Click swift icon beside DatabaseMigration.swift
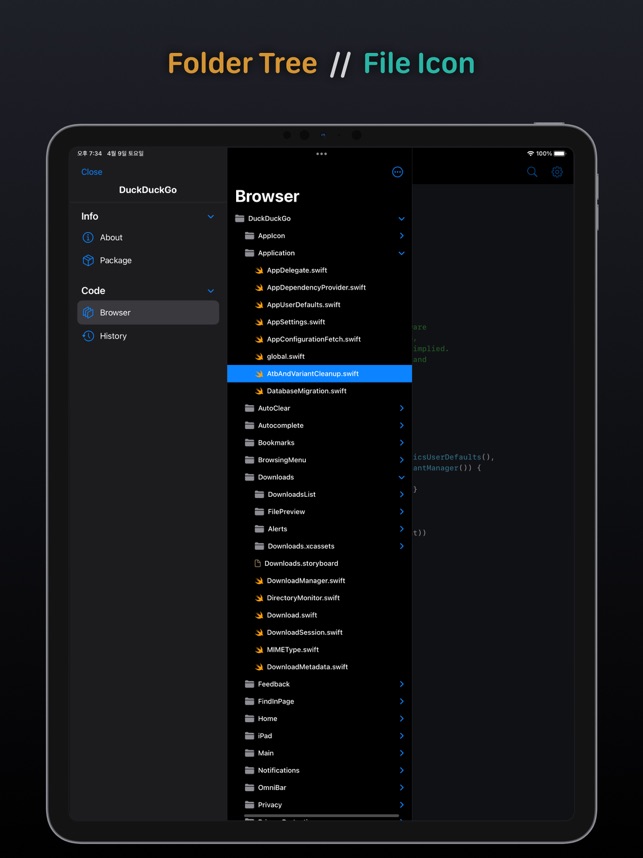643x858 pixels. pyautogui.click(x=259, y=391)
